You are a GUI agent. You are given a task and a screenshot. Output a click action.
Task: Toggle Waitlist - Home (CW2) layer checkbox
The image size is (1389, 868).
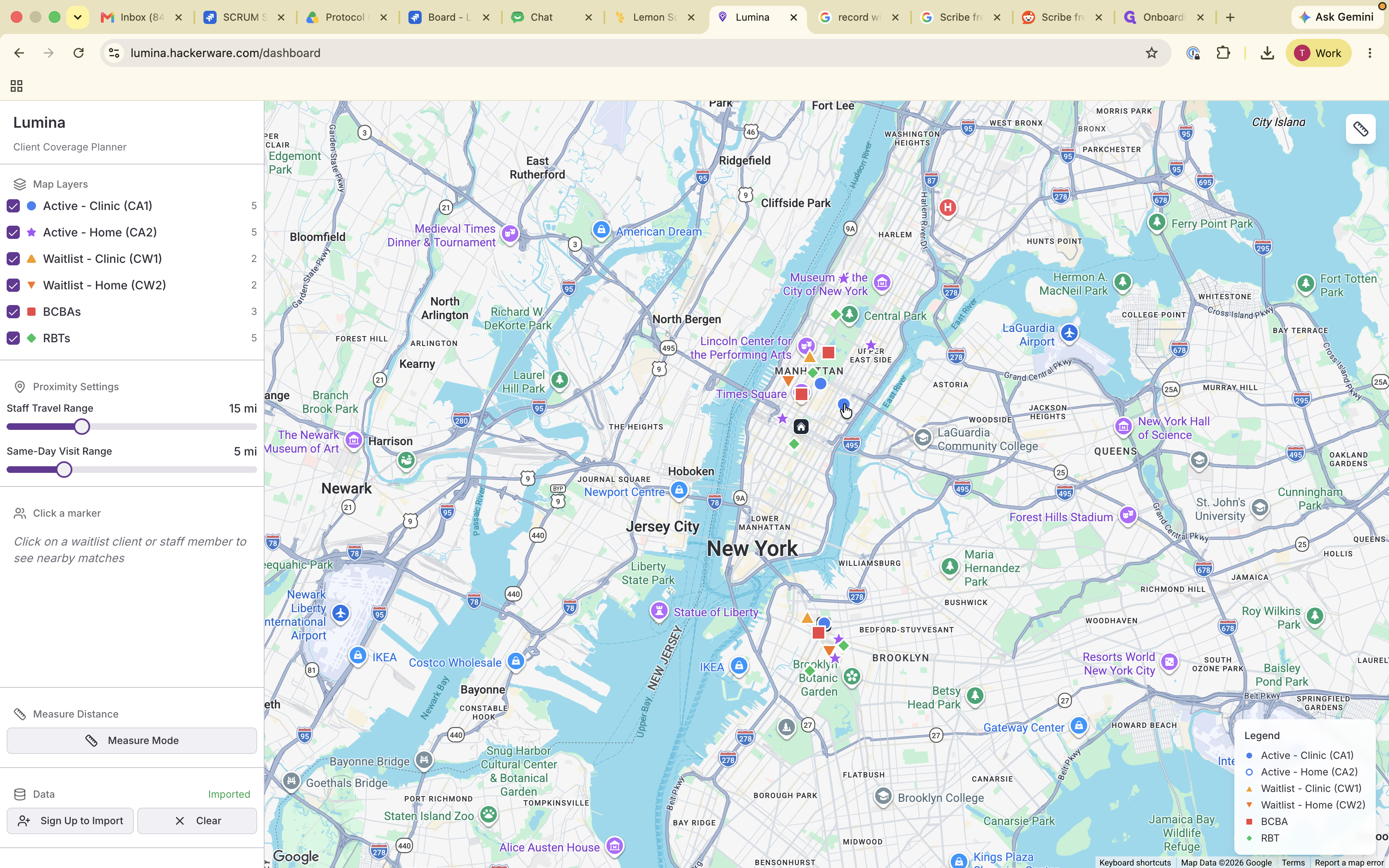[x=13, y=285]
